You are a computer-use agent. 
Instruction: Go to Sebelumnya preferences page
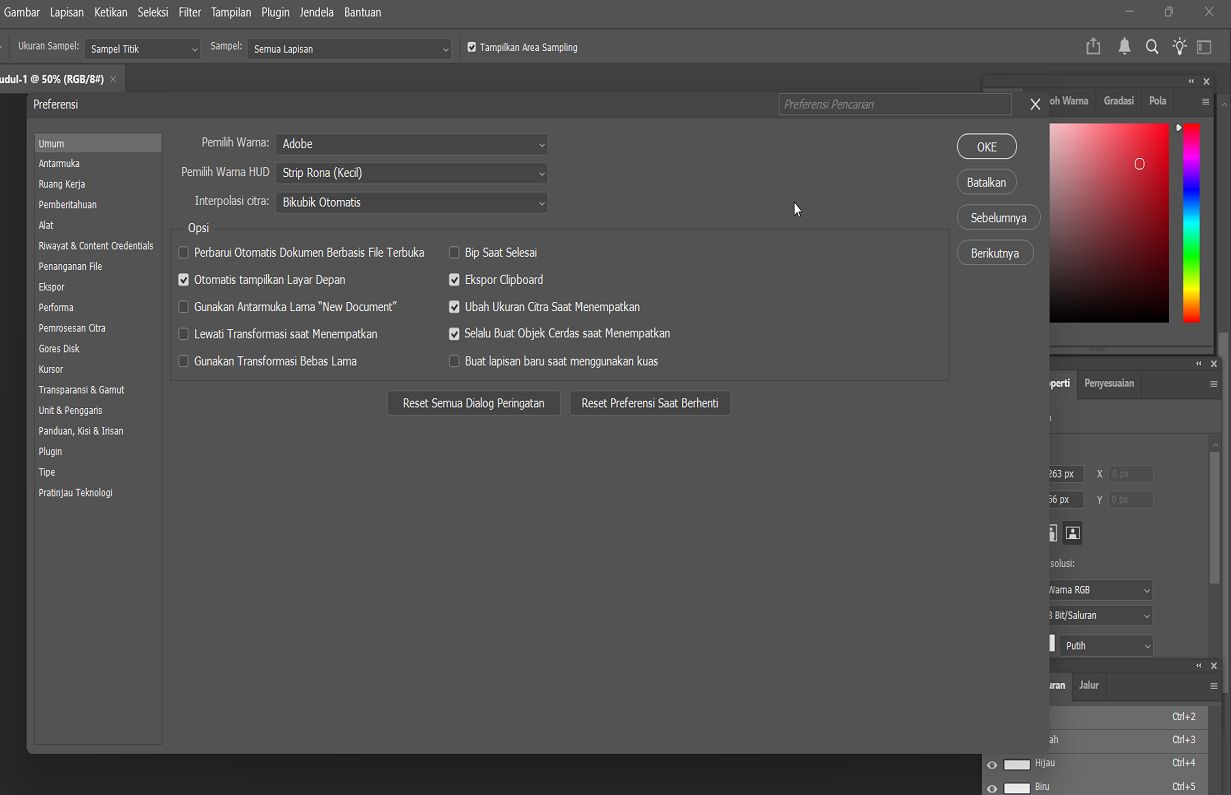coord(998,217)
